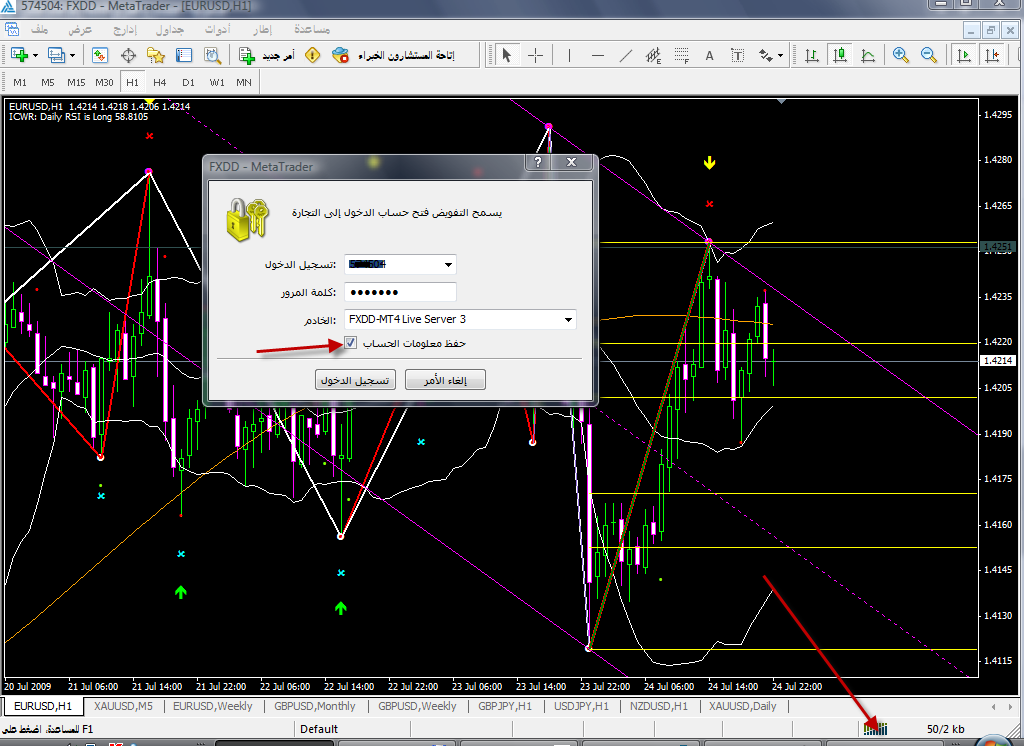Image resolution: width=1024 pixels, height=746 pixels.
Task: Toggle chart Auto Scroll icon
Action: [964, 56]
